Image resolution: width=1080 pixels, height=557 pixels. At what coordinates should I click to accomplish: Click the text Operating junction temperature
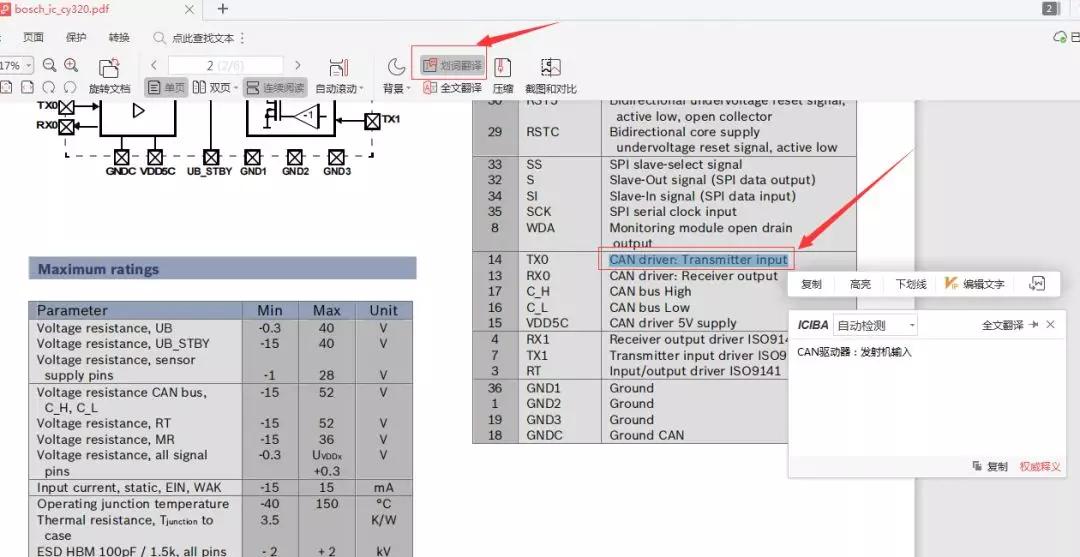pos(133,503)
